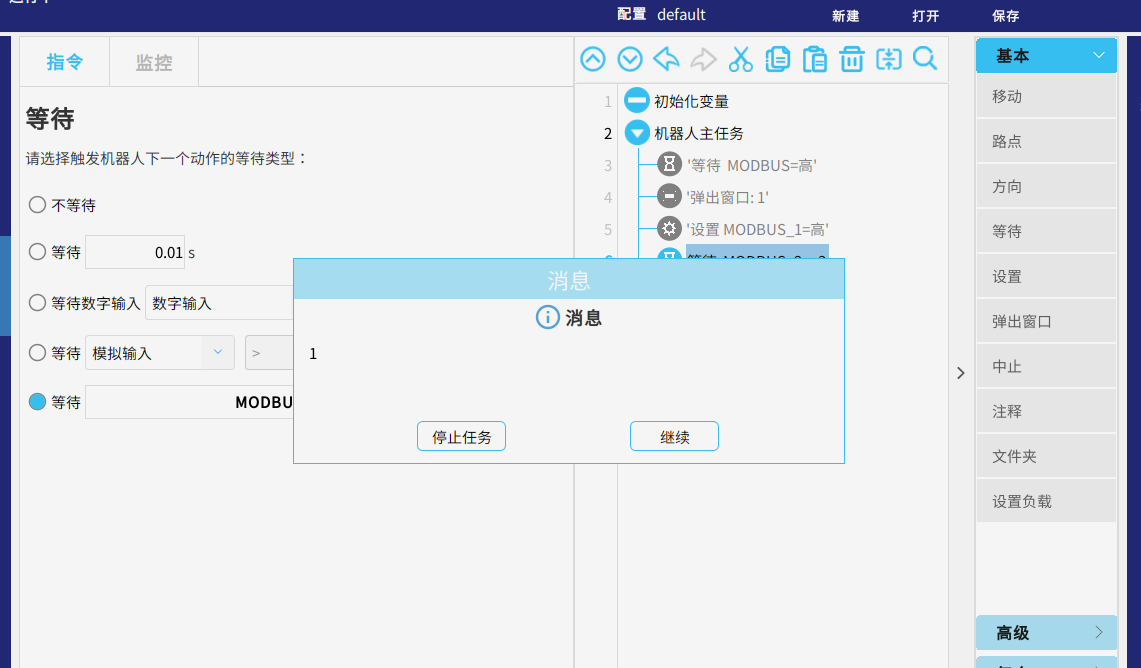Click the move-down arrow icon in toolbar
Screen dimensions: 1141x668
click(x=630, y=59)
